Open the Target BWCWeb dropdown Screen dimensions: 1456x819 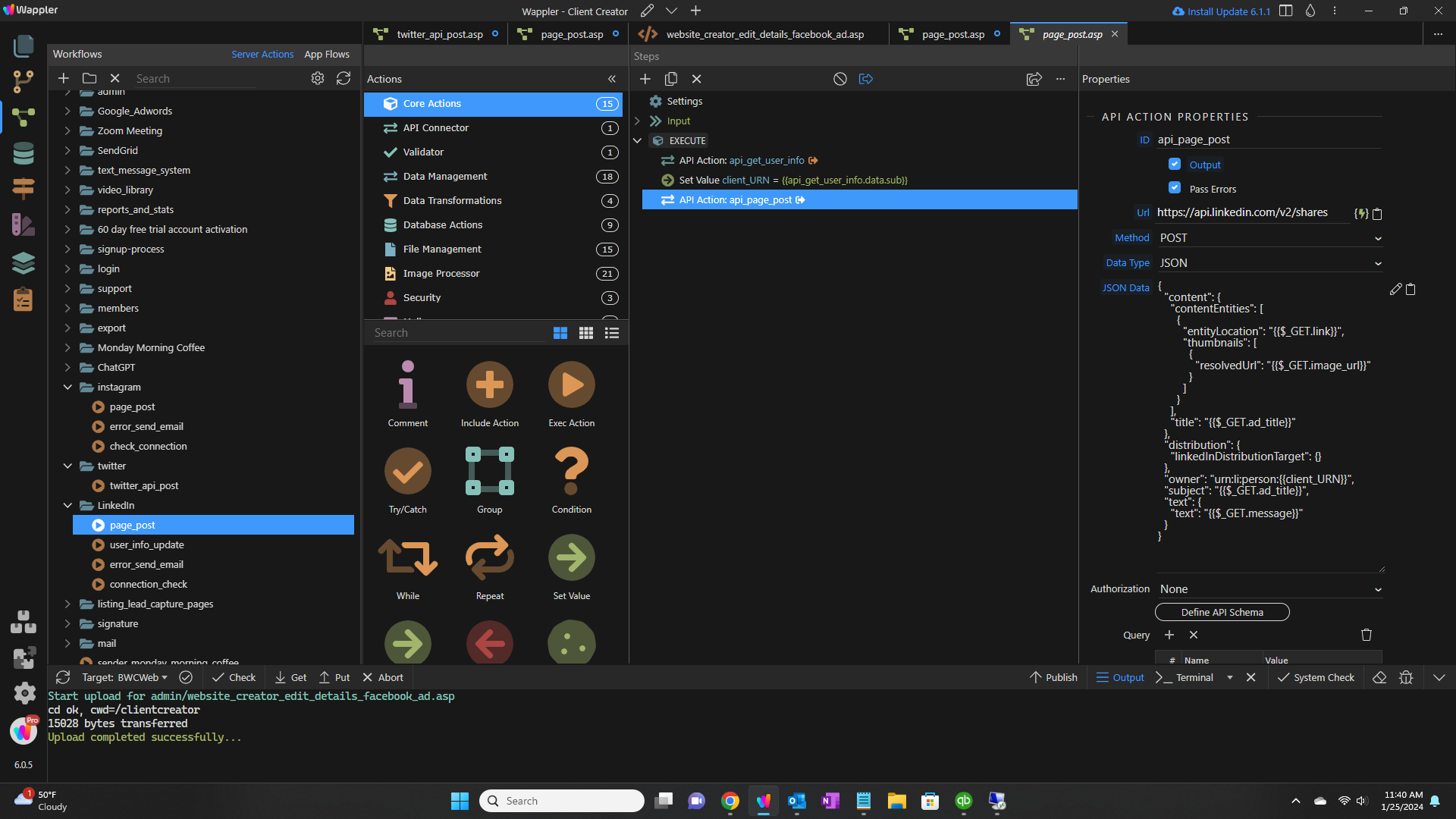(124, 677)
